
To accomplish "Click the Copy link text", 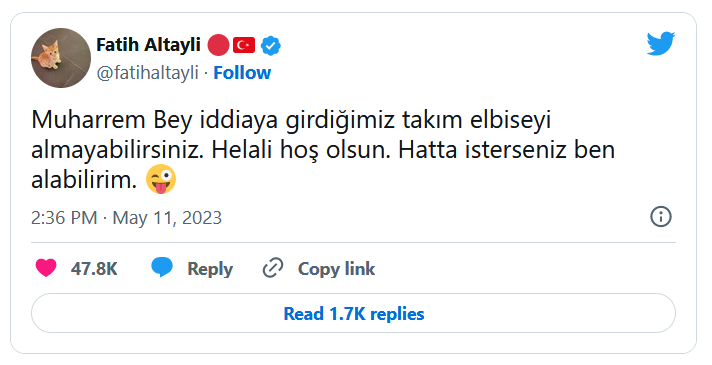I will [336, 269].
